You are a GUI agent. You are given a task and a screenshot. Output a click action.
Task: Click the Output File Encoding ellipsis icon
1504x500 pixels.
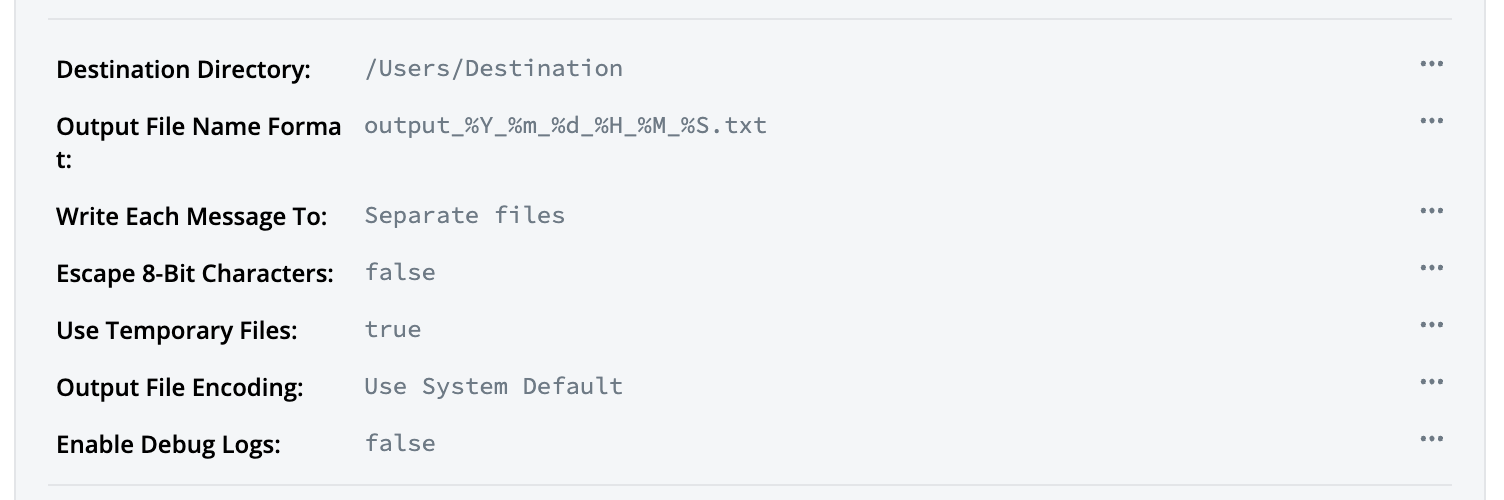[1431, 382]
